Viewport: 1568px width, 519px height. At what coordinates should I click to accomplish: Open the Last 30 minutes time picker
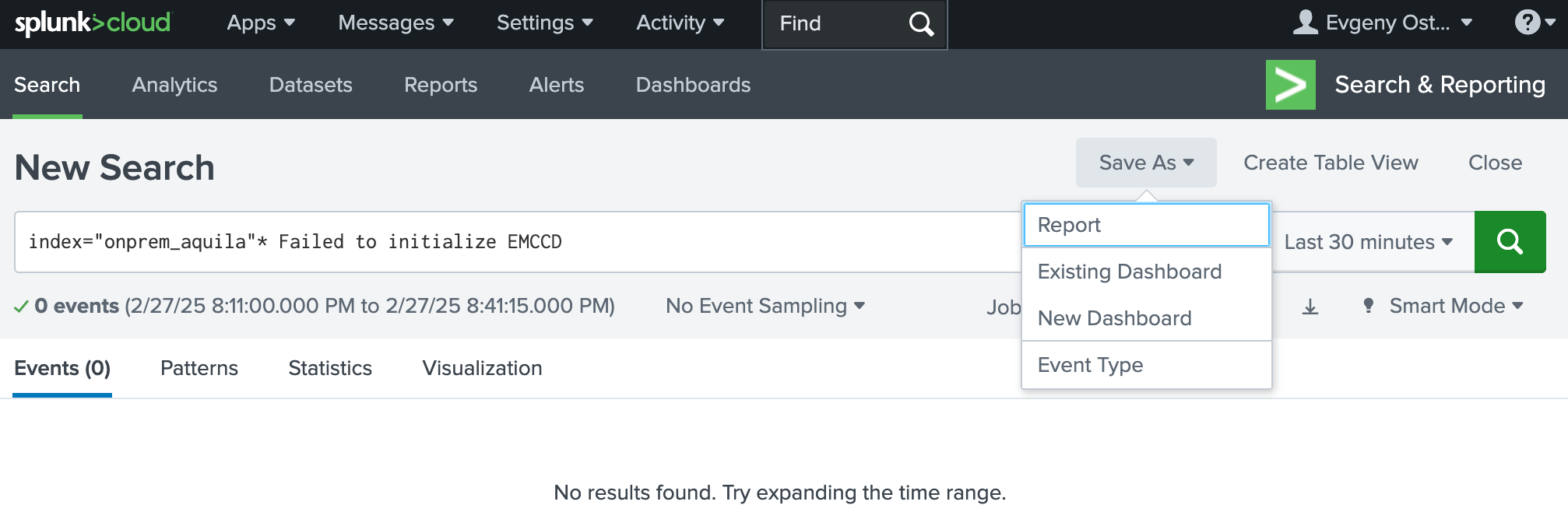pyautogui.click(x=1368, y=242)
